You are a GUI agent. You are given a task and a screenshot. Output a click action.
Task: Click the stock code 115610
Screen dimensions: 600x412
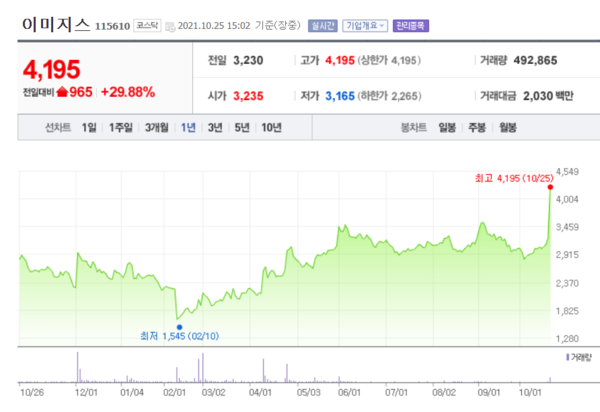coord(112,26)
